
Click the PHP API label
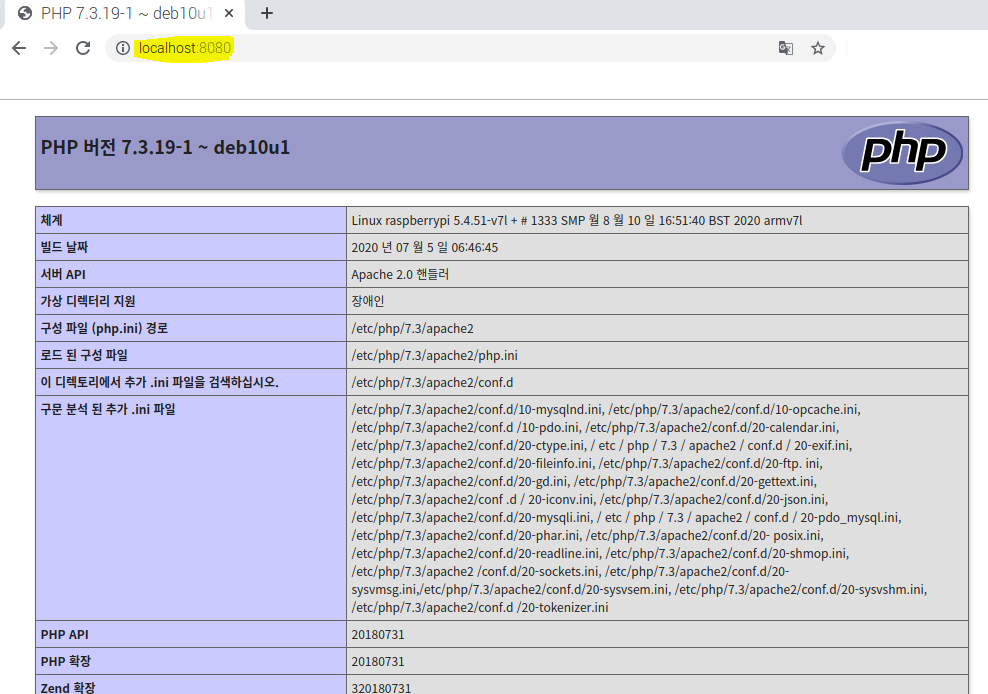click(x=64, y=635)
